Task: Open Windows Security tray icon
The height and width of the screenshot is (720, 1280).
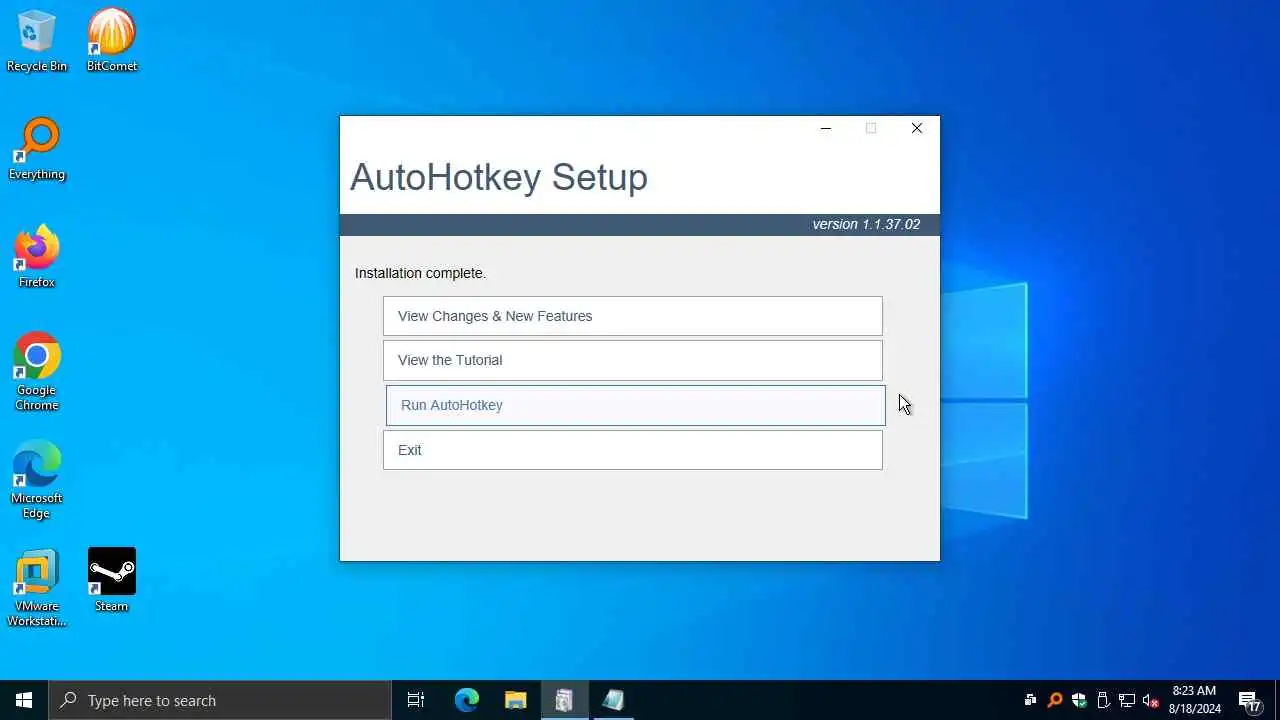Action: [1079, 700]
